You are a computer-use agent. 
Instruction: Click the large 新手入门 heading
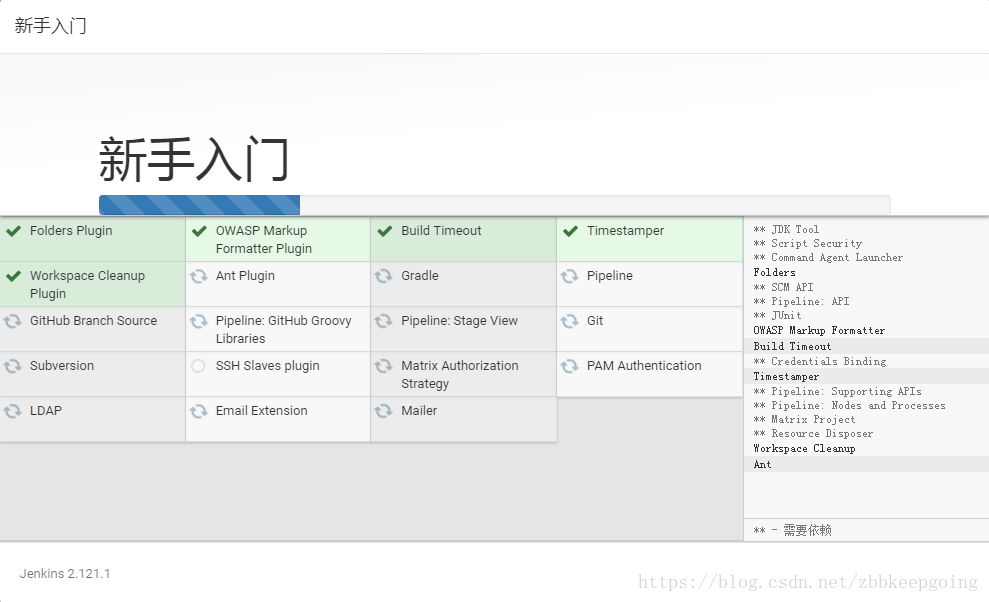pyautogui.click(x=194, y=160)
